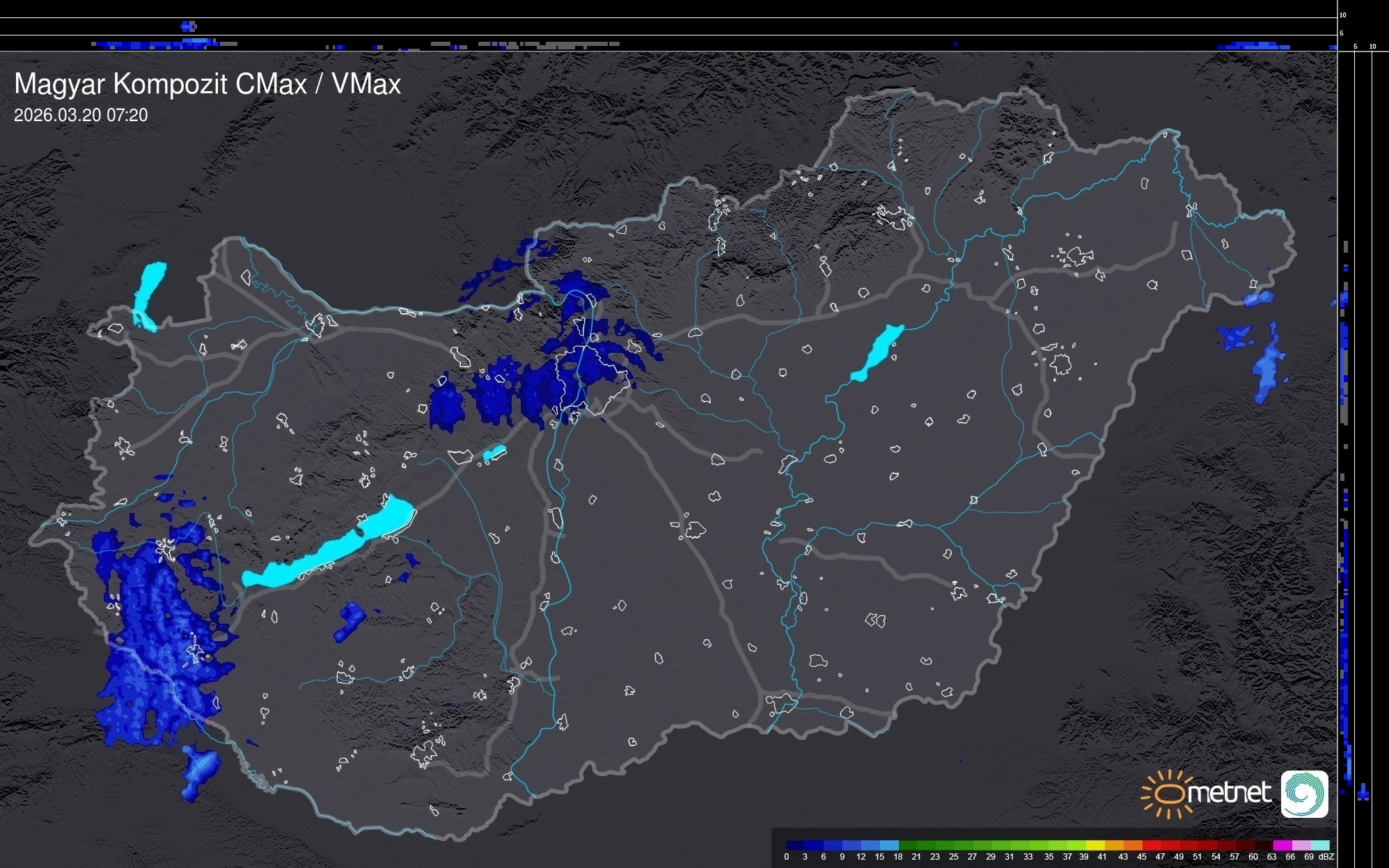Viewport: 1389px width, 868px height.
Task: Click the light blue 15 dBZ swatch
Action: click(x=889, y=845)
